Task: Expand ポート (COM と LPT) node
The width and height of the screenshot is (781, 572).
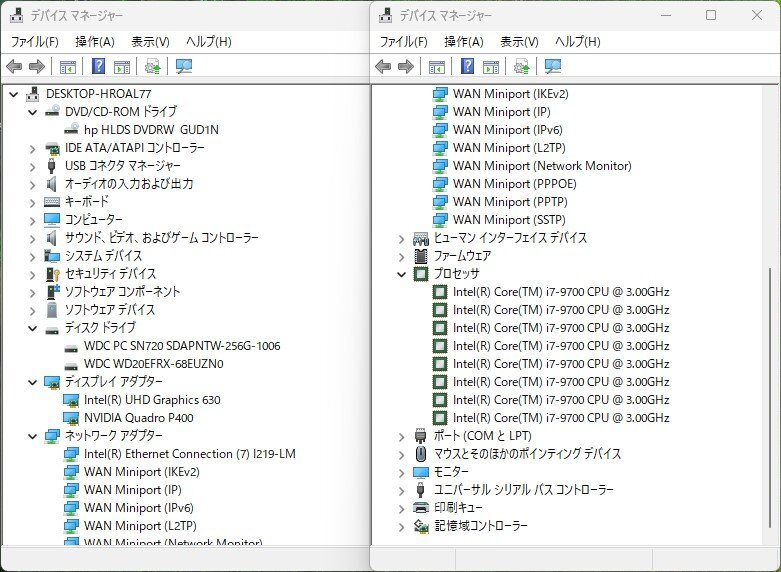Action: pos(401,436)
